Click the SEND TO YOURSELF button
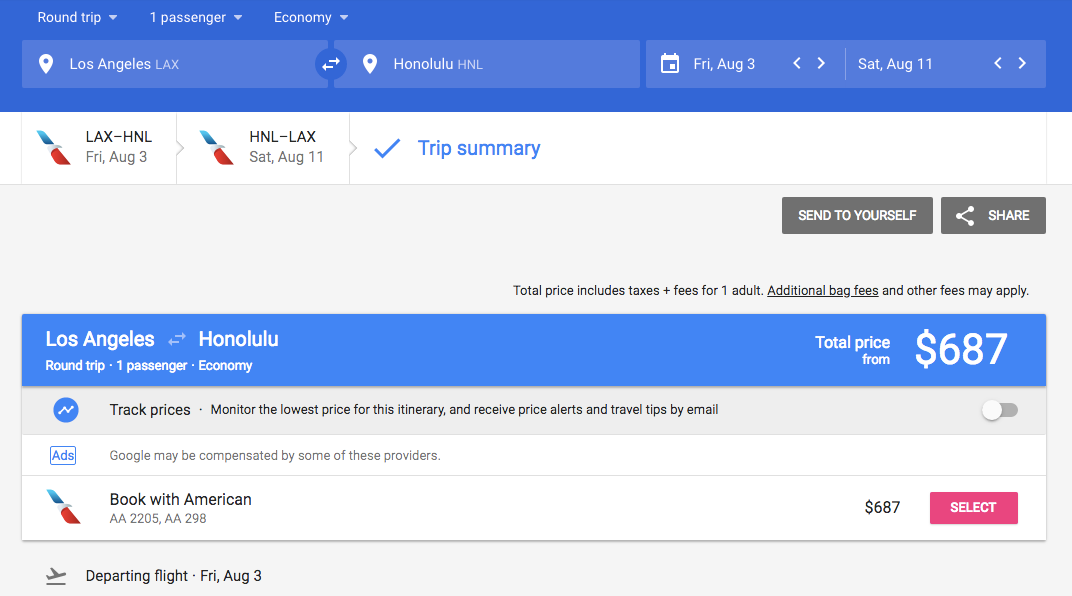1072x596 pixels. (x=857, y=215)
